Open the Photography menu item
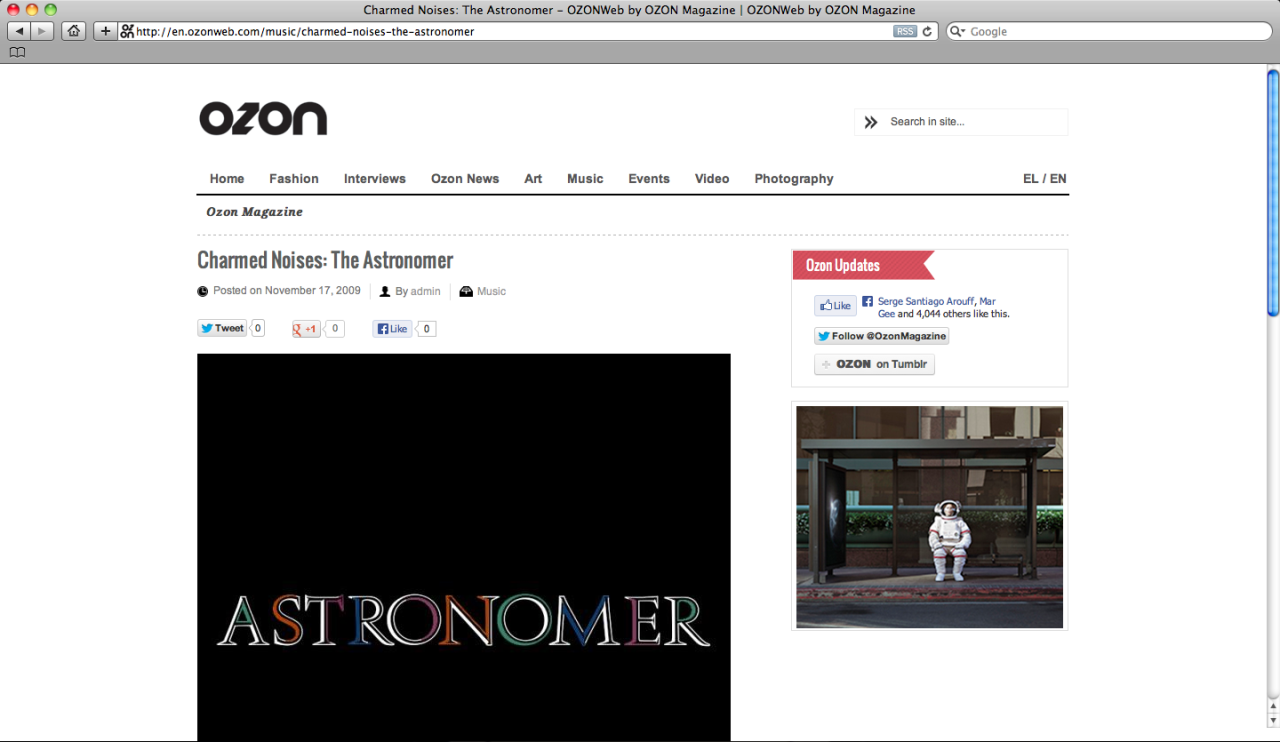Viewport: 1280px width, 742px height. [794, 179]
